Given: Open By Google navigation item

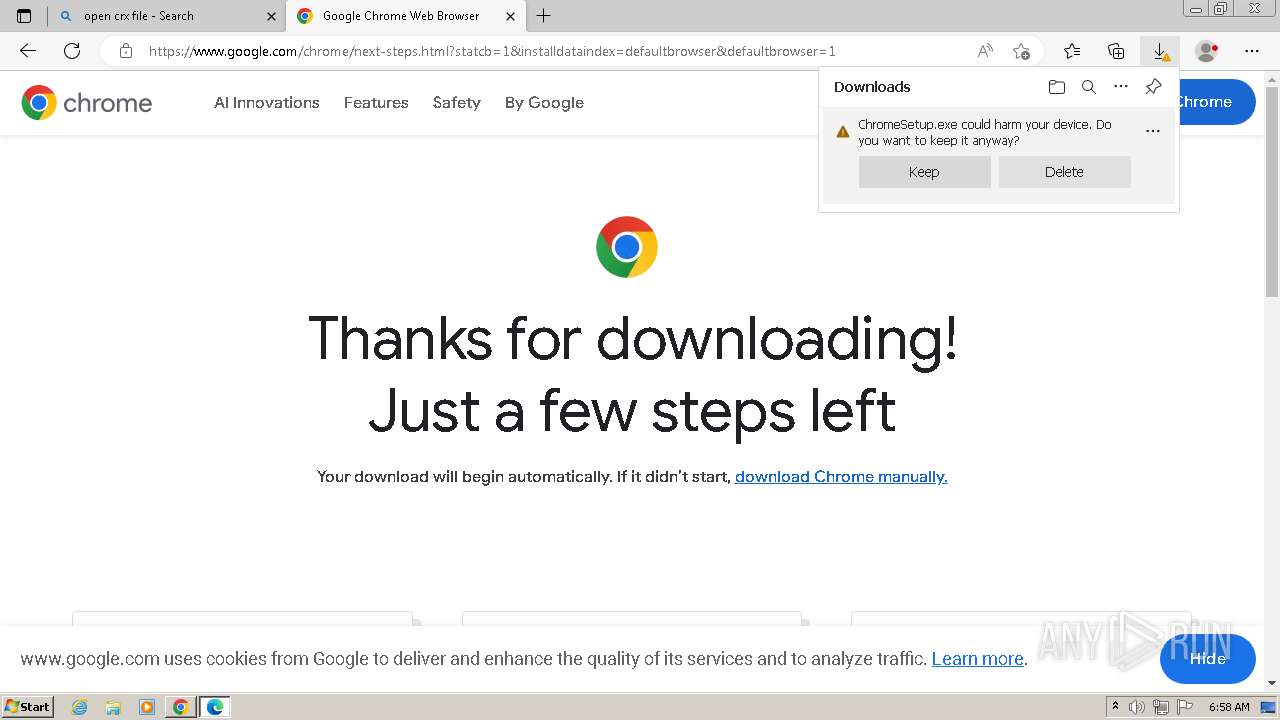Looking at the screenshot, I should click(x=544, y=102).
